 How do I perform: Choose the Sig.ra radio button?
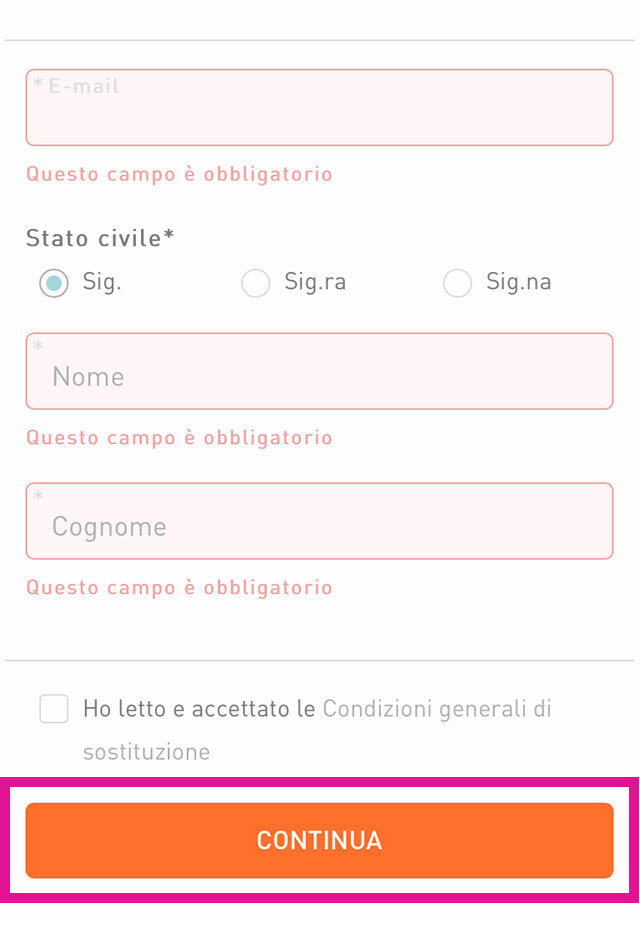(x=256, y=283)
